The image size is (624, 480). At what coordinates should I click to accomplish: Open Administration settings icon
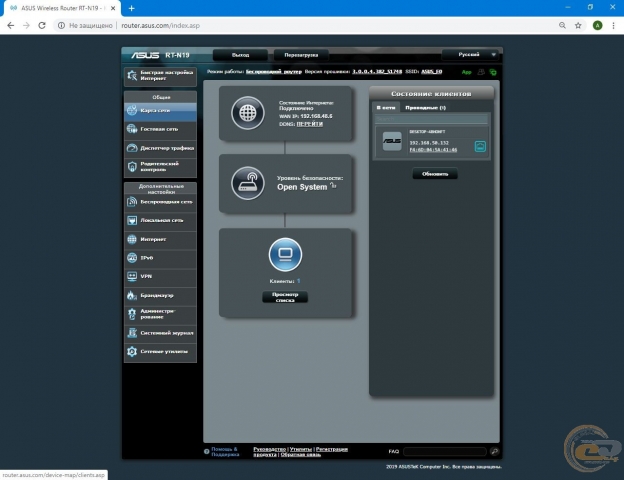coord(132,314)
